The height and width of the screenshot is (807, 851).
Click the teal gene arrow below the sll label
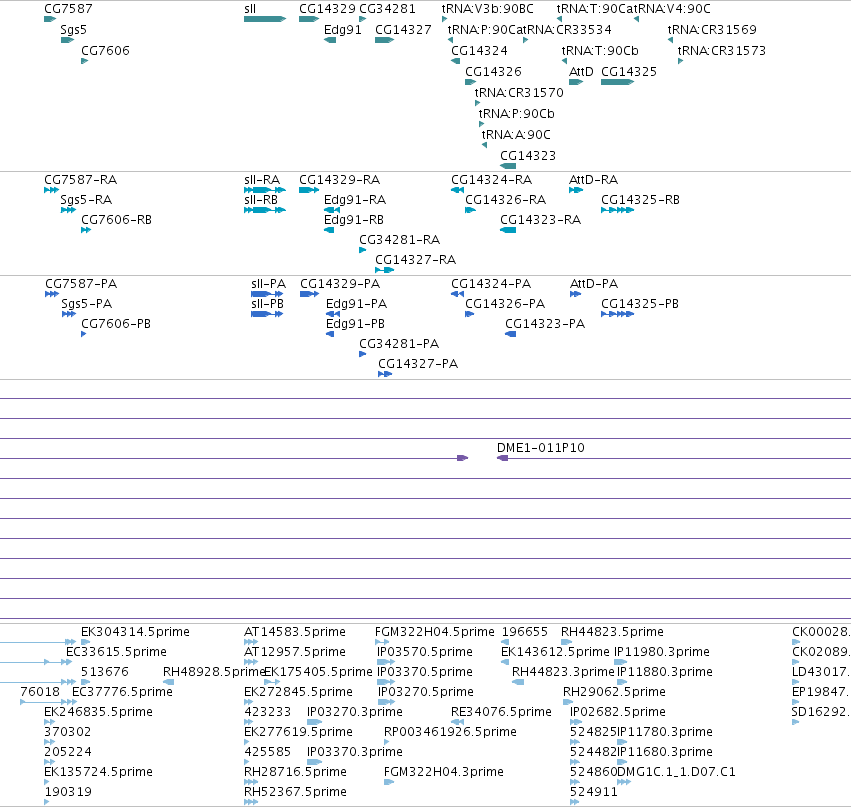(x=265, y=19)
